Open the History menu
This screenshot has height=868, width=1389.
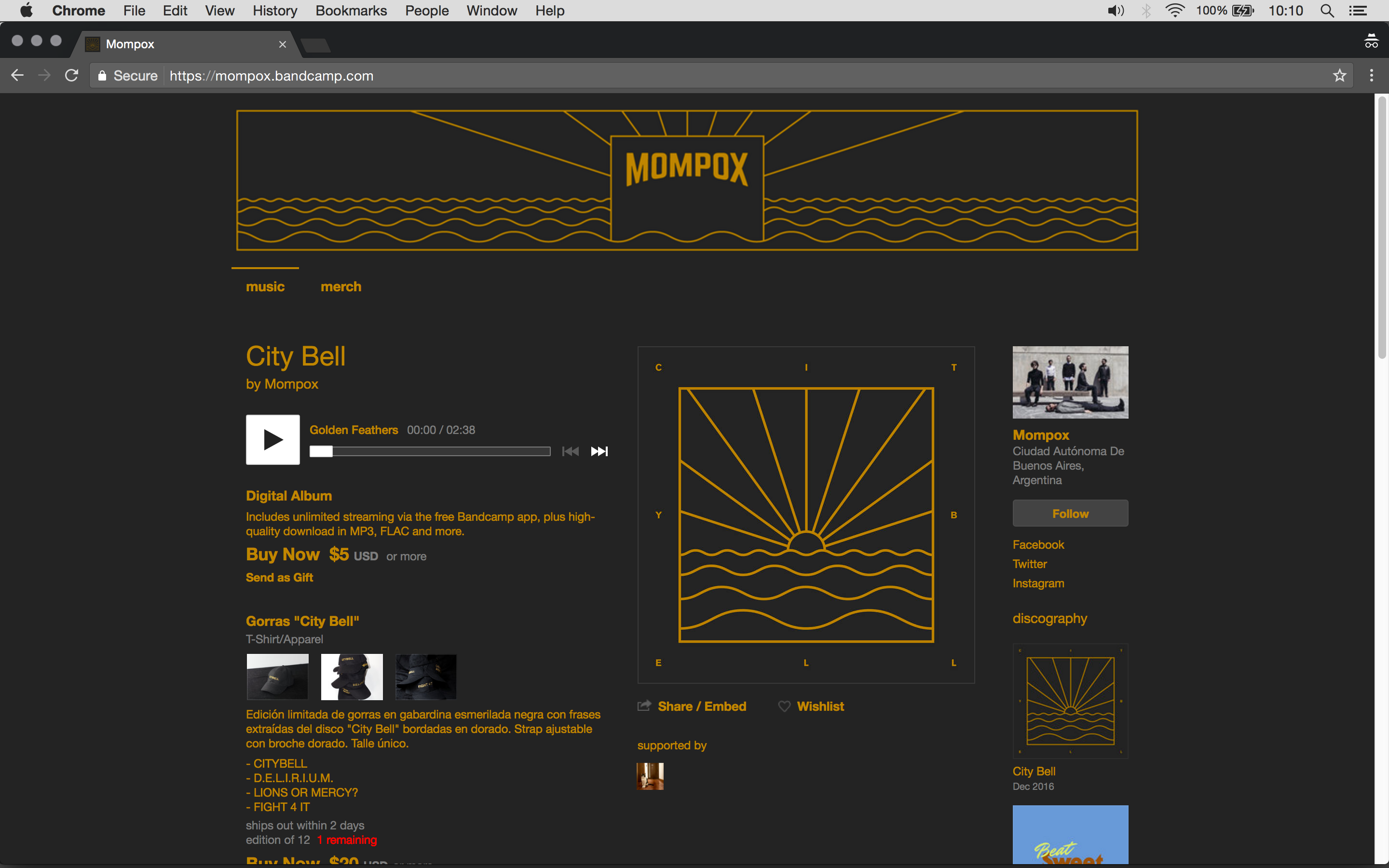[x=275, y=10]
